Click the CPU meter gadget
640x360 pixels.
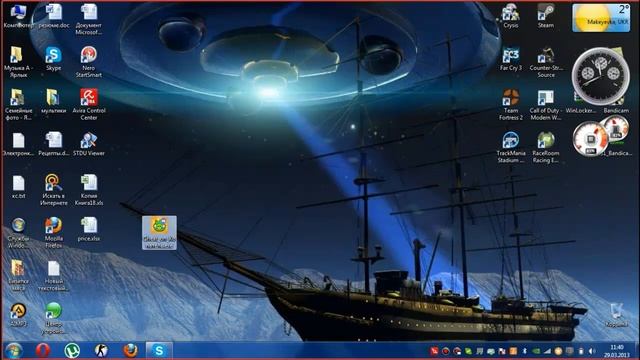[591, 139]
